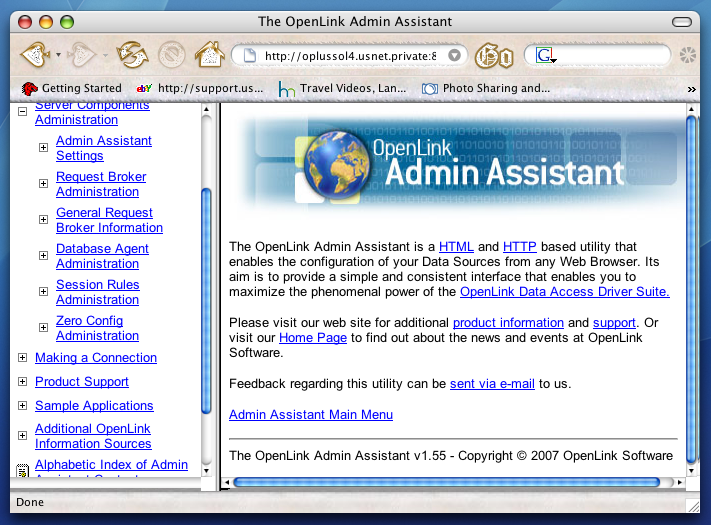
Task: Expand the Request Broker Administration node
Action: pyautogui.click(x=44, y=184)
